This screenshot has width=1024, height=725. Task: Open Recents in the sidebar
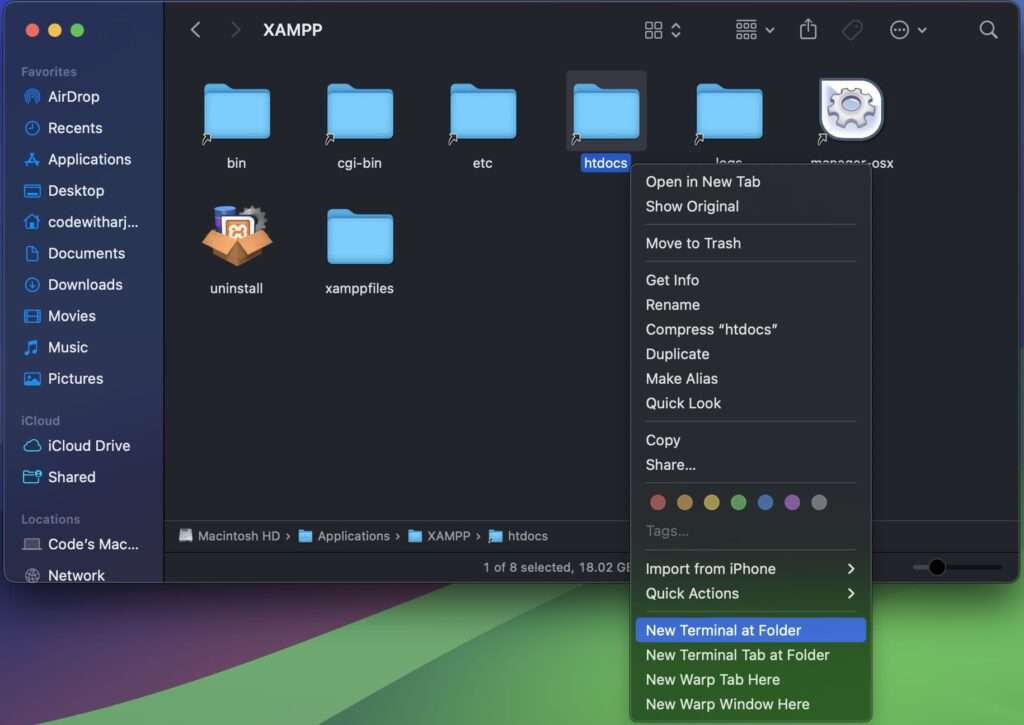[x=74, y=128]
